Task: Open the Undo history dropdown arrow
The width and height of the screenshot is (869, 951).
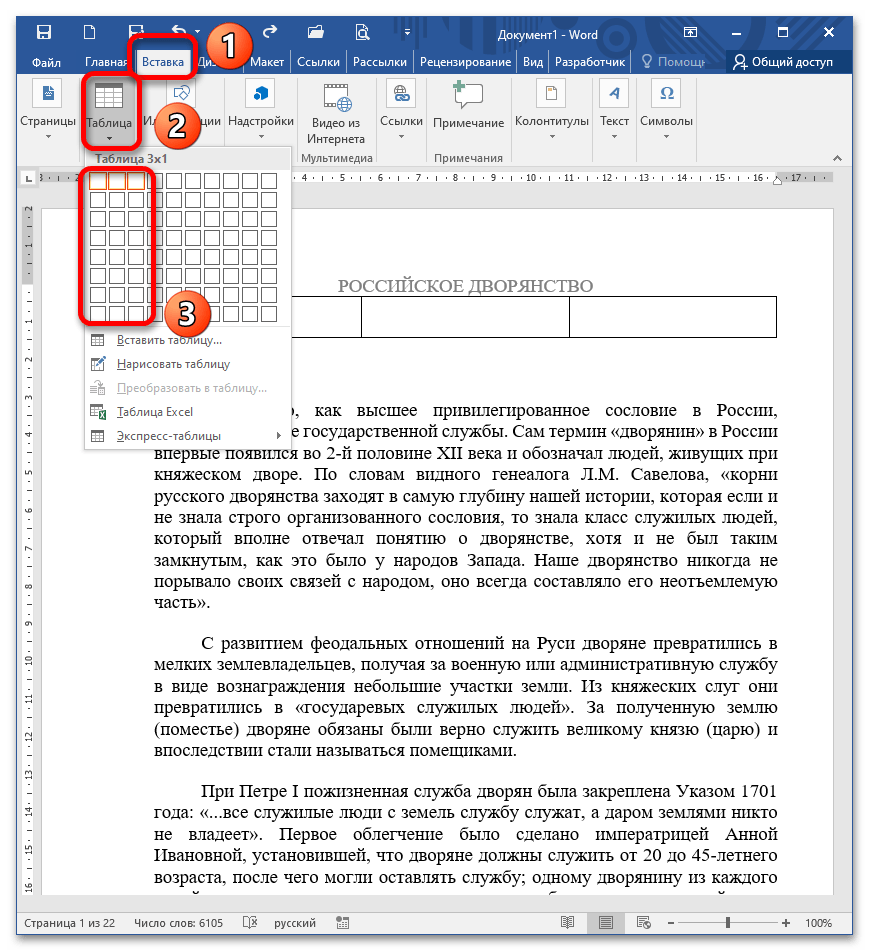Action: click(197, 32)
